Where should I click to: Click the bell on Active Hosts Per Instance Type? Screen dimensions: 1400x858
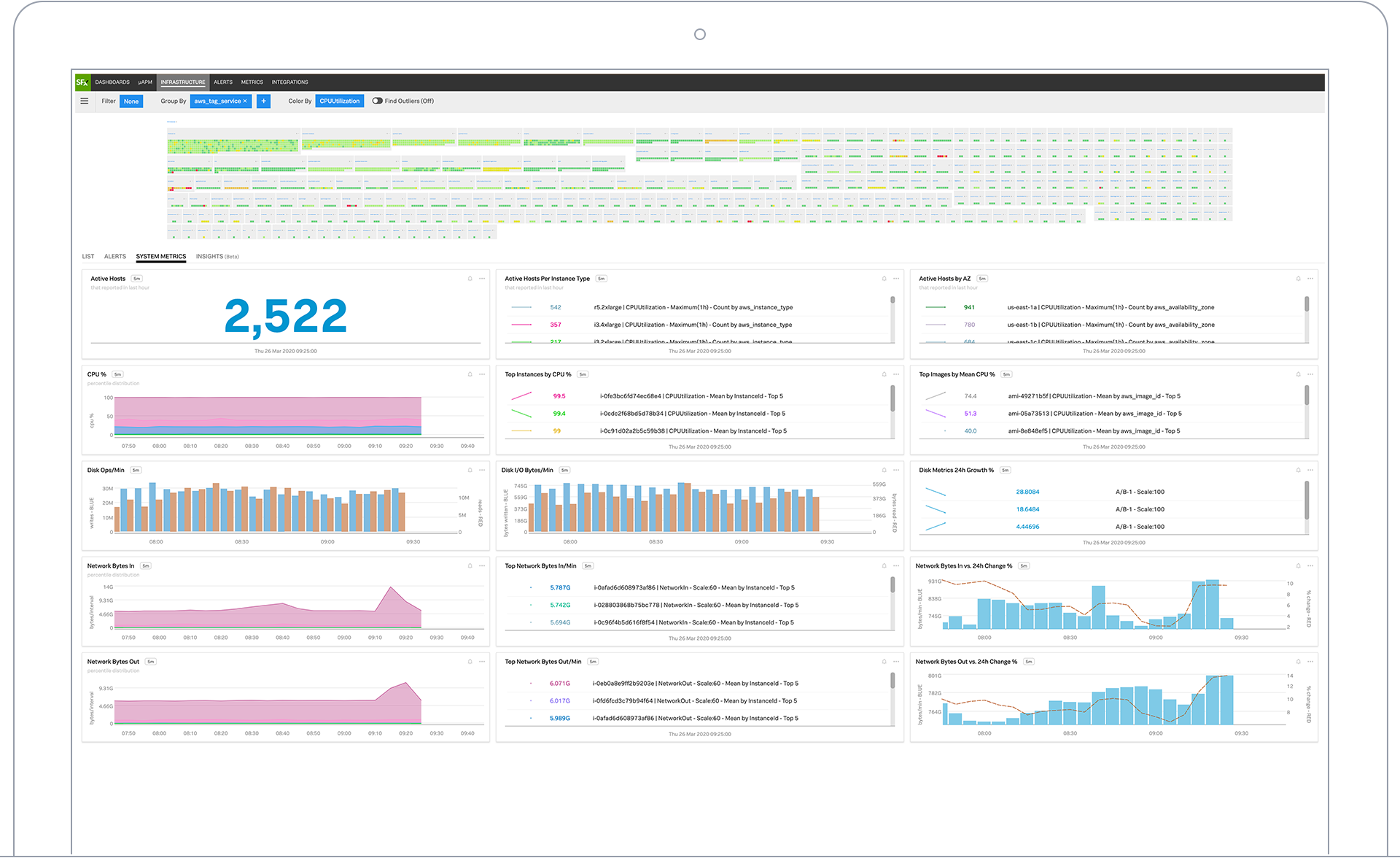tap(884, 279)
